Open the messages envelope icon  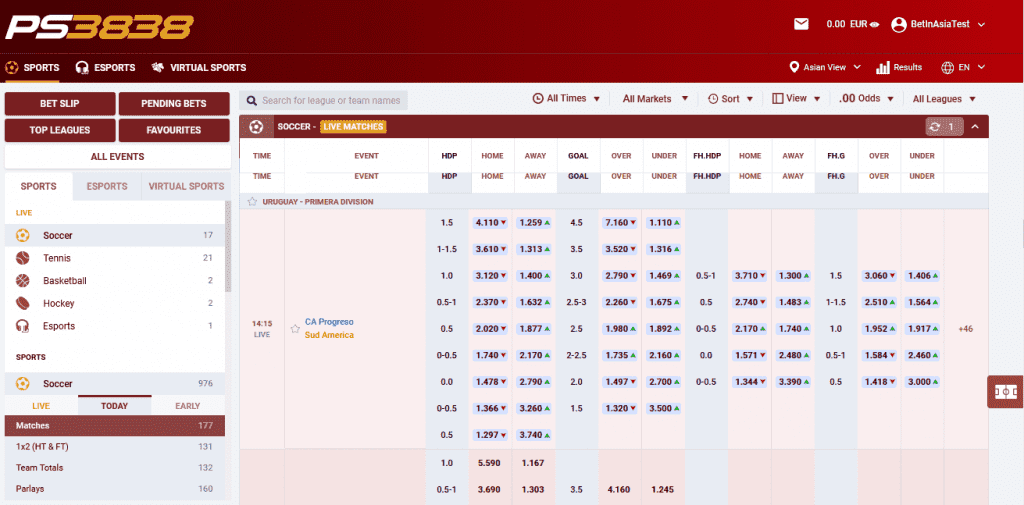click(x=800, y=24)
